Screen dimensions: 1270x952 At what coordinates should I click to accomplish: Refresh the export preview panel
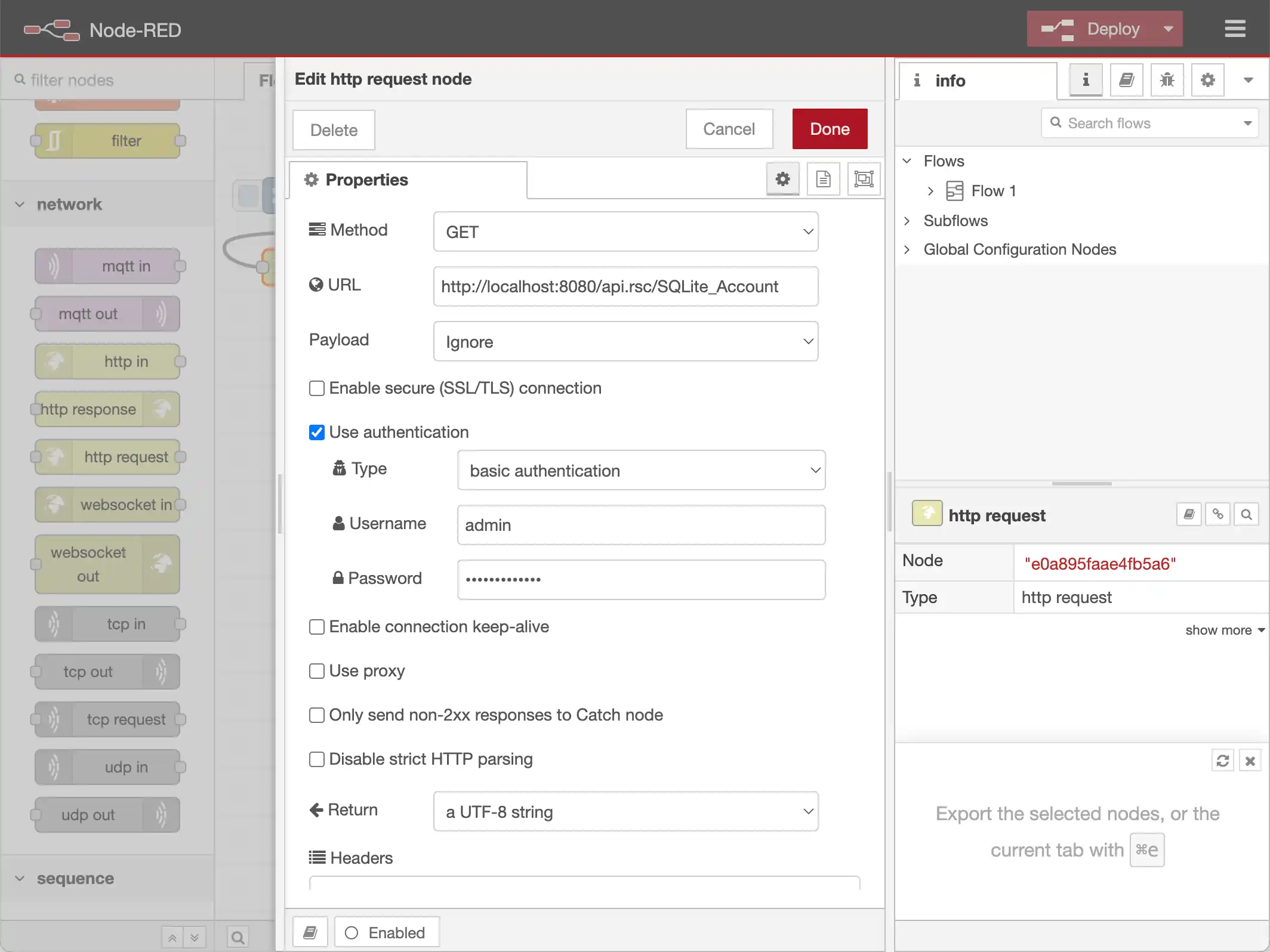(1222, 760)
